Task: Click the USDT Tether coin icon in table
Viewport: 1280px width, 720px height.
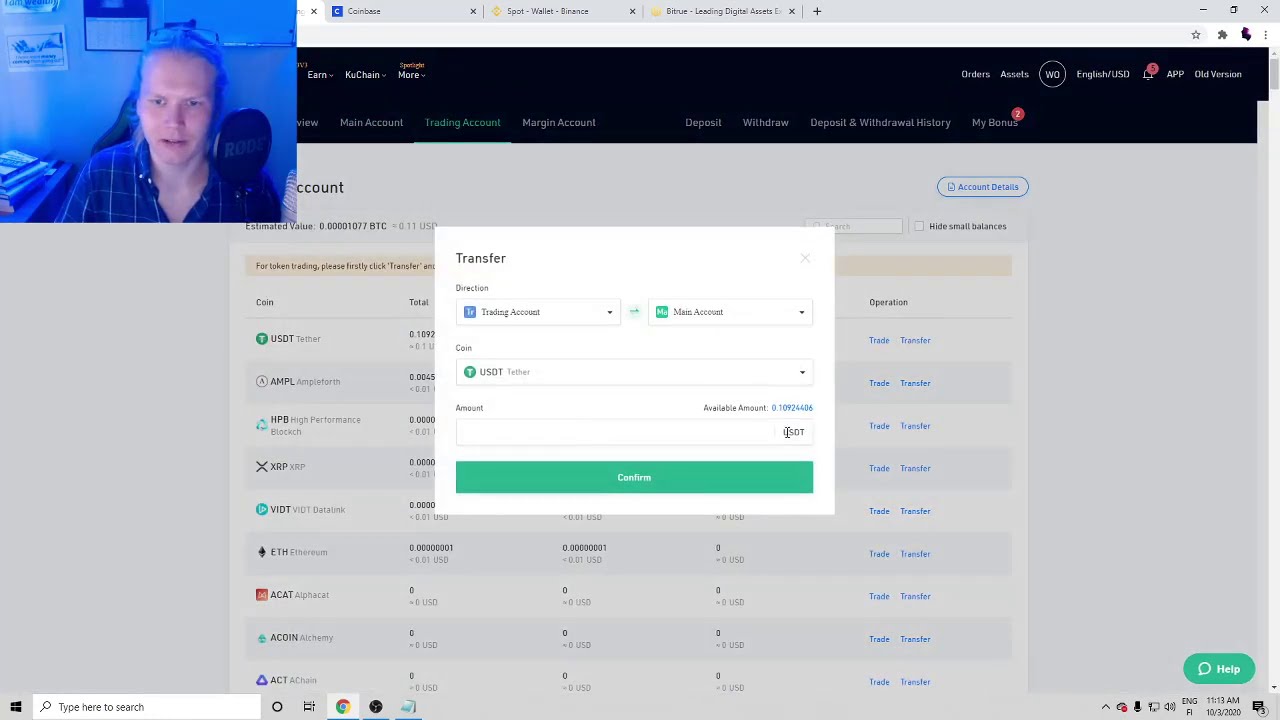Action: (x=262, y=339)
